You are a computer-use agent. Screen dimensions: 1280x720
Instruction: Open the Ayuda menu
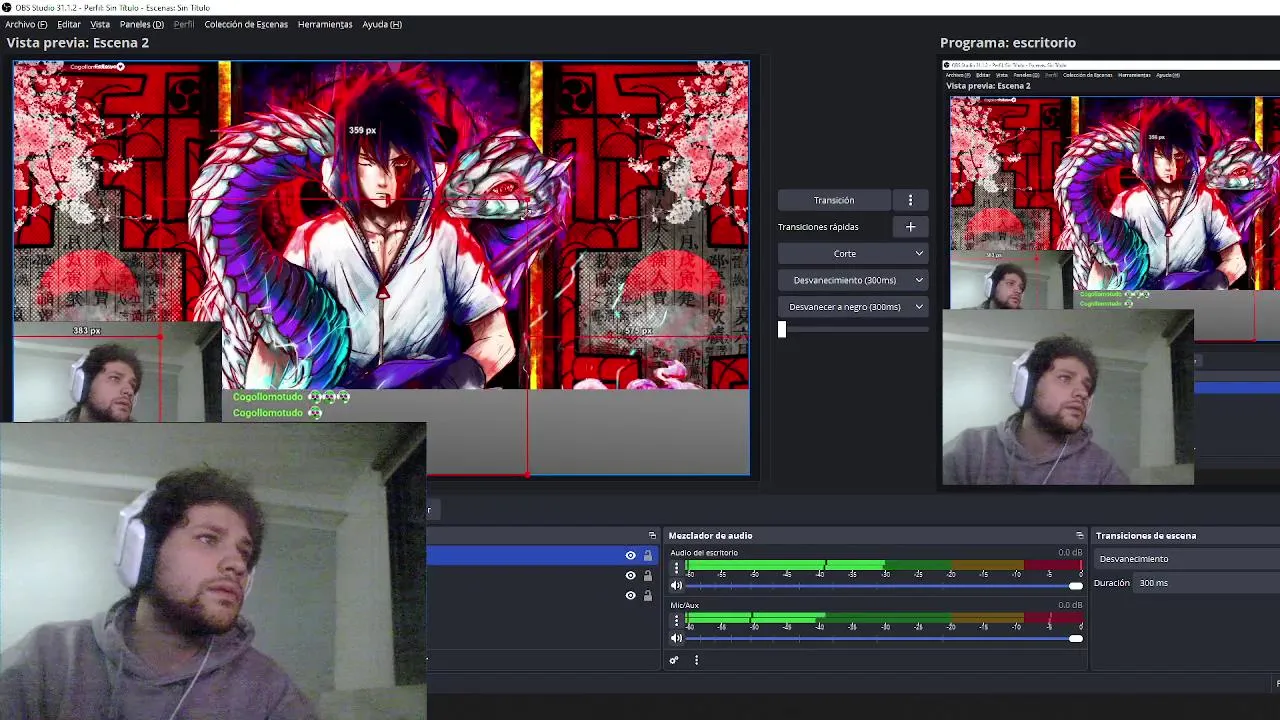point(382,24)
